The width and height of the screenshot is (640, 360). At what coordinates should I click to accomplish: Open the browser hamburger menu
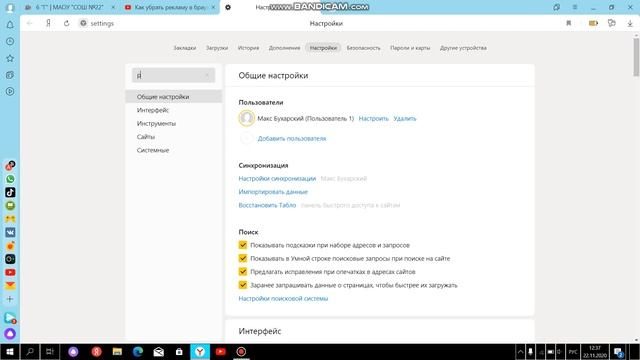(x=575, y=7)
